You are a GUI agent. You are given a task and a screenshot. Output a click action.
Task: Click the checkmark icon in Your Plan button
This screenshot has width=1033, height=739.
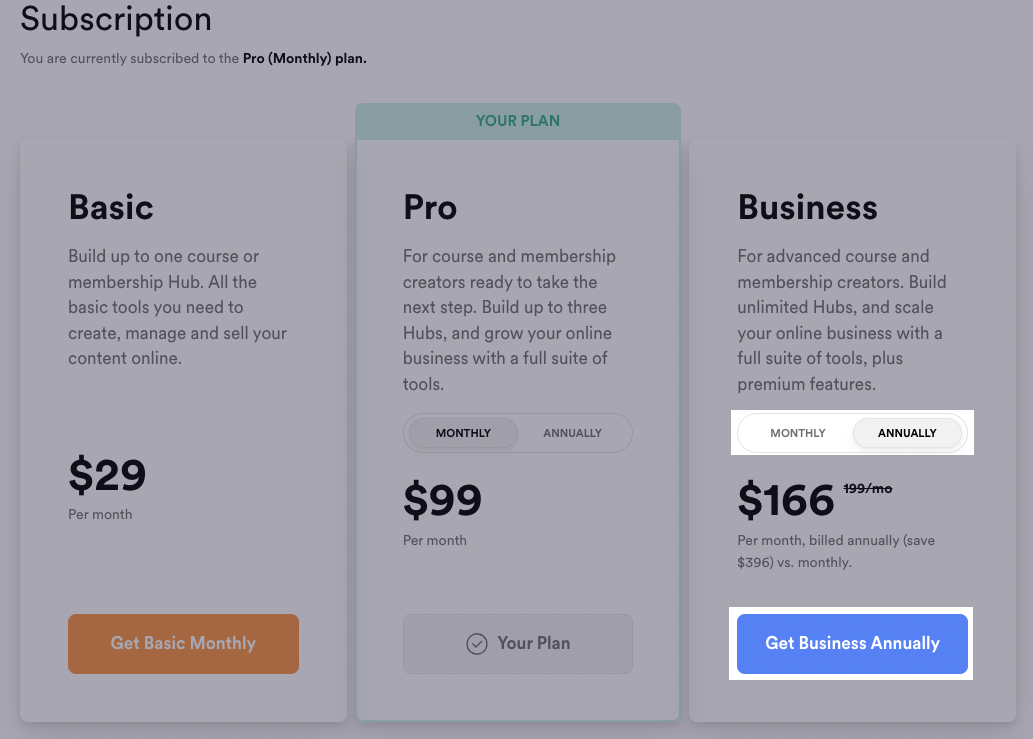[477, 643]
